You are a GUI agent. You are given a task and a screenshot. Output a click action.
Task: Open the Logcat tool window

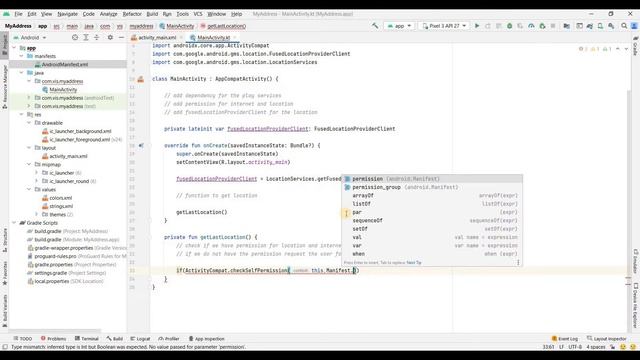tap(140, 339)
